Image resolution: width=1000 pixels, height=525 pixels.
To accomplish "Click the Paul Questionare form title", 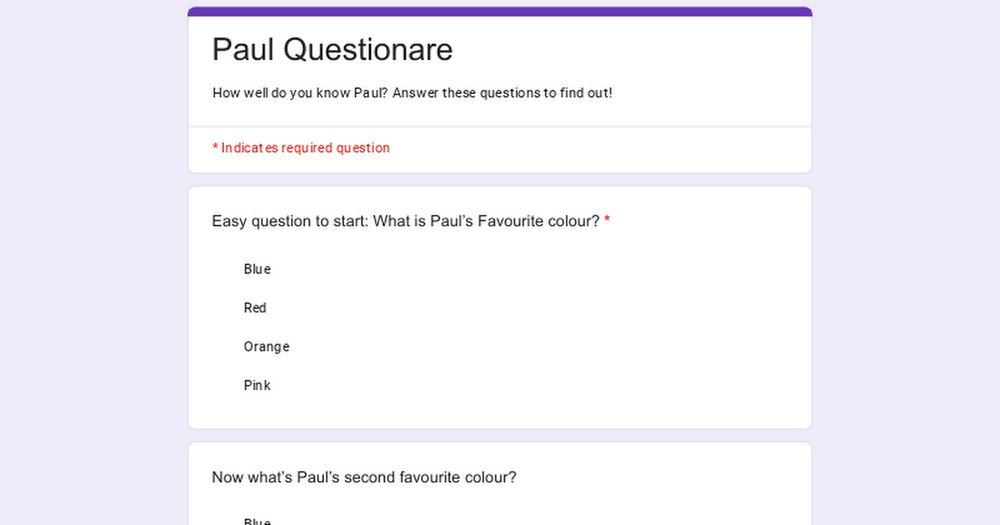I will coord(332,49).
